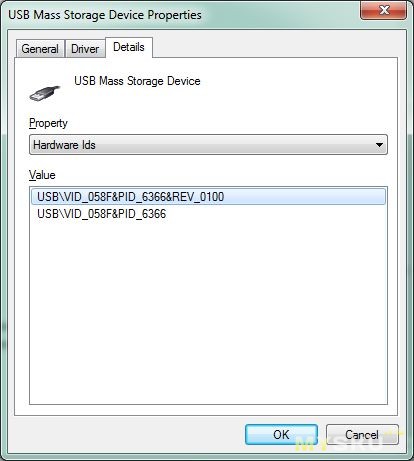Click empty space in the Value list box
This screenshot has width=414, height=461.
208,310
